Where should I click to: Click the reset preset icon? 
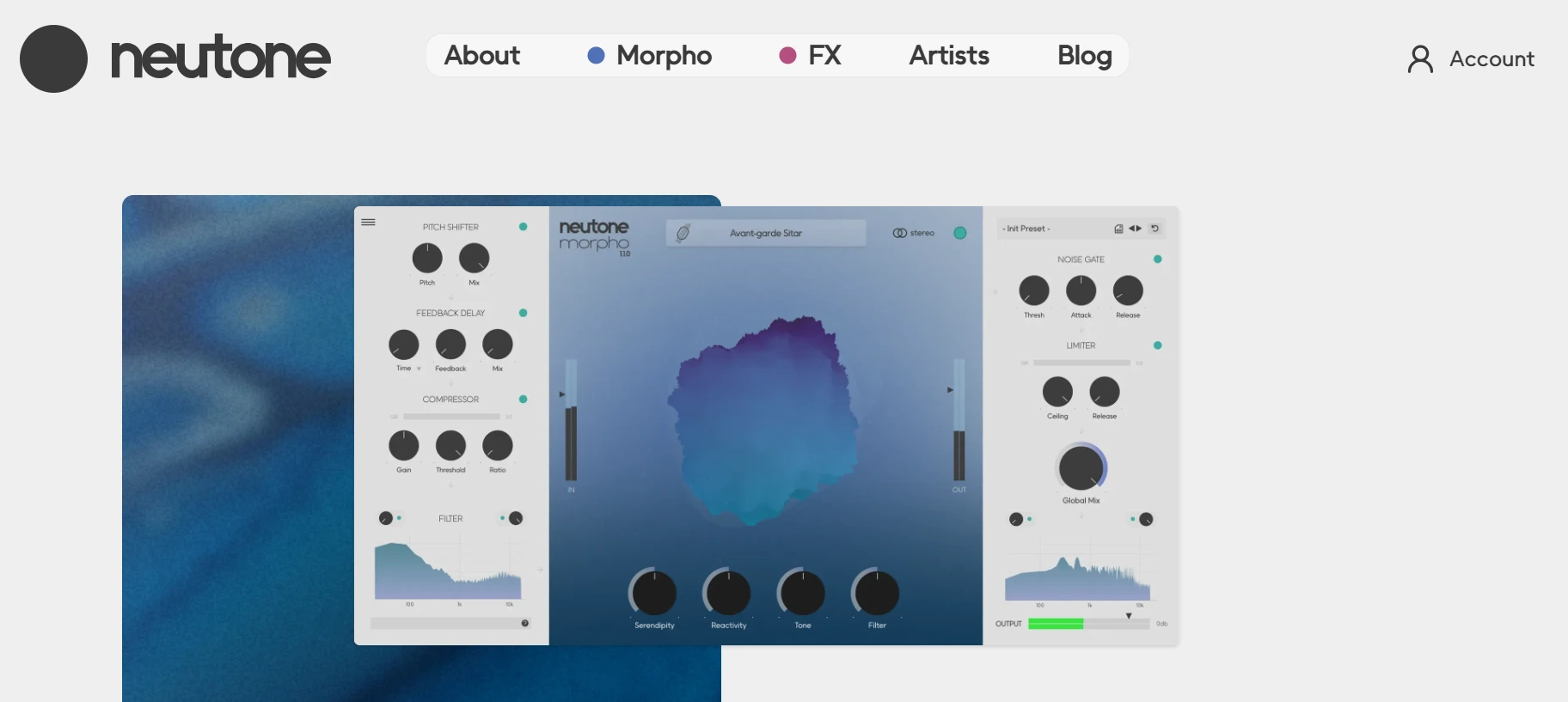pos(1155,229)
